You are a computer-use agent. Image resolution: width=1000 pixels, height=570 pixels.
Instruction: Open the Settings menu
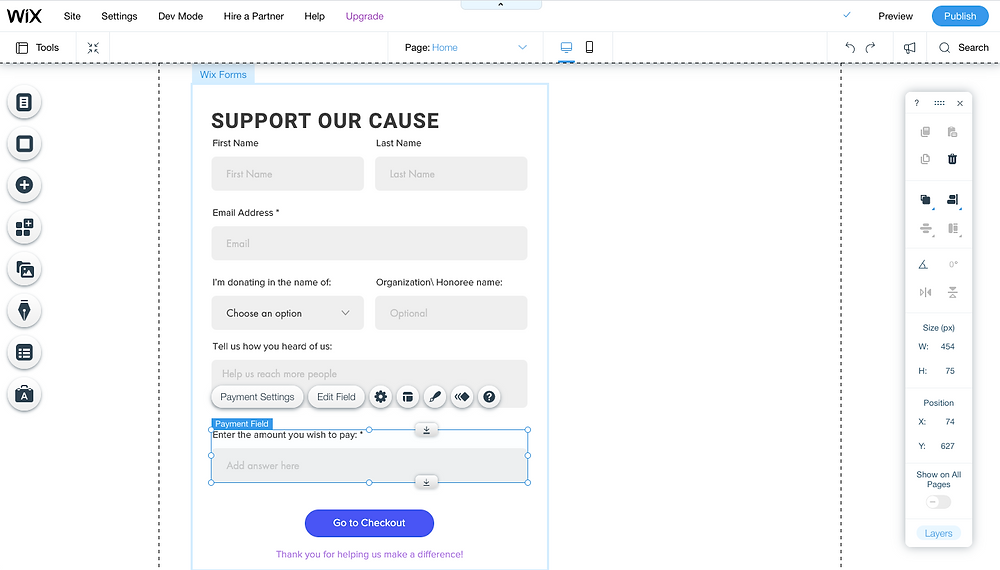(119, 16)
